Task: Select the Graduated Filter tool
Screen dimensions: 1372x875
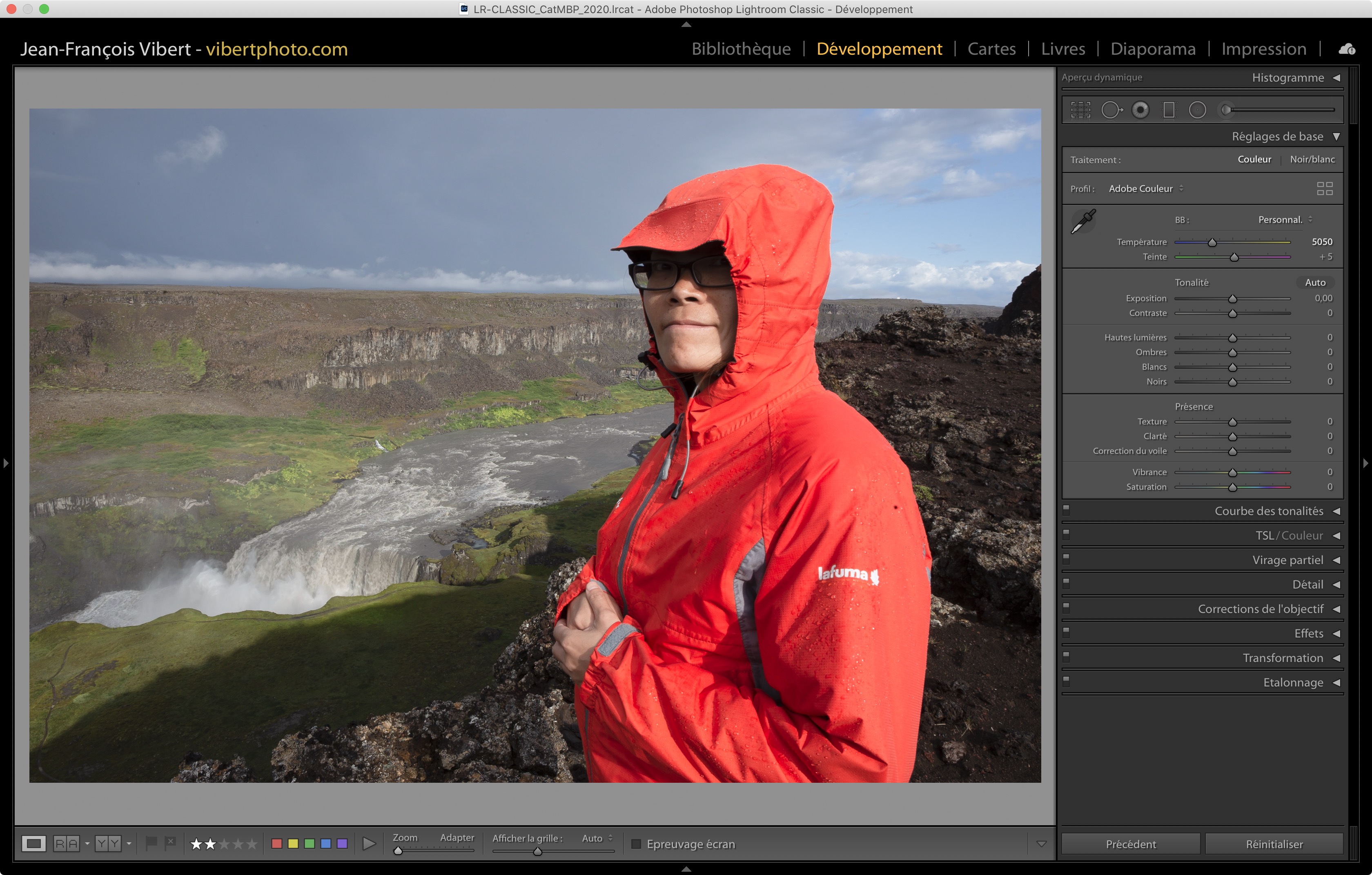Action: click(x=1169, y=110)
